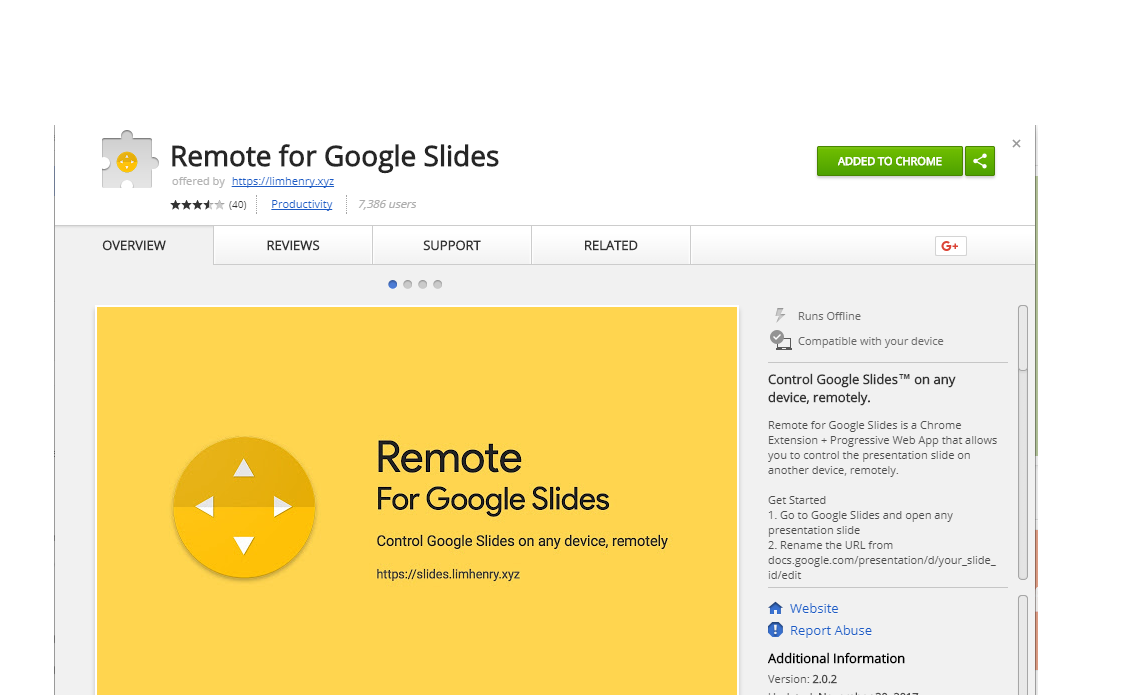
Task: Click the Control Google Slides™ summary heading
Action: pyautogui.click(x=862, y=388)
